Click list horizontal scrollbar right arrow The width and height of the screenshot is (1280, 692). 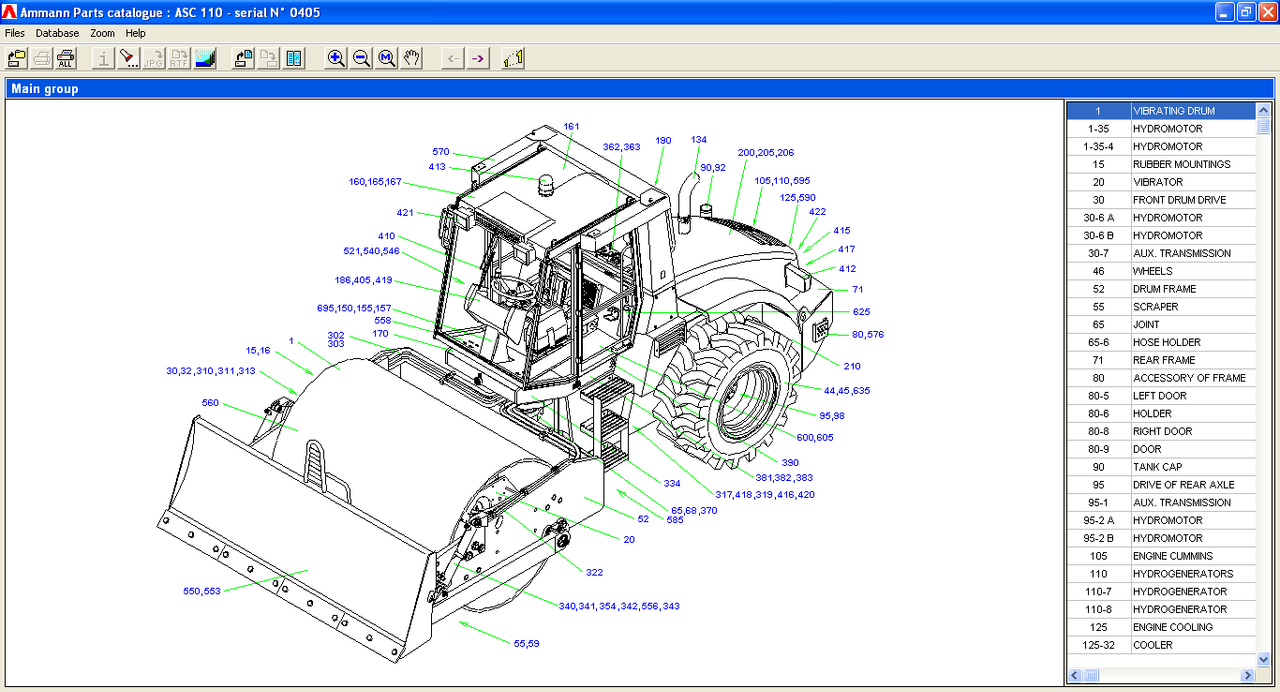[1248, 676]
